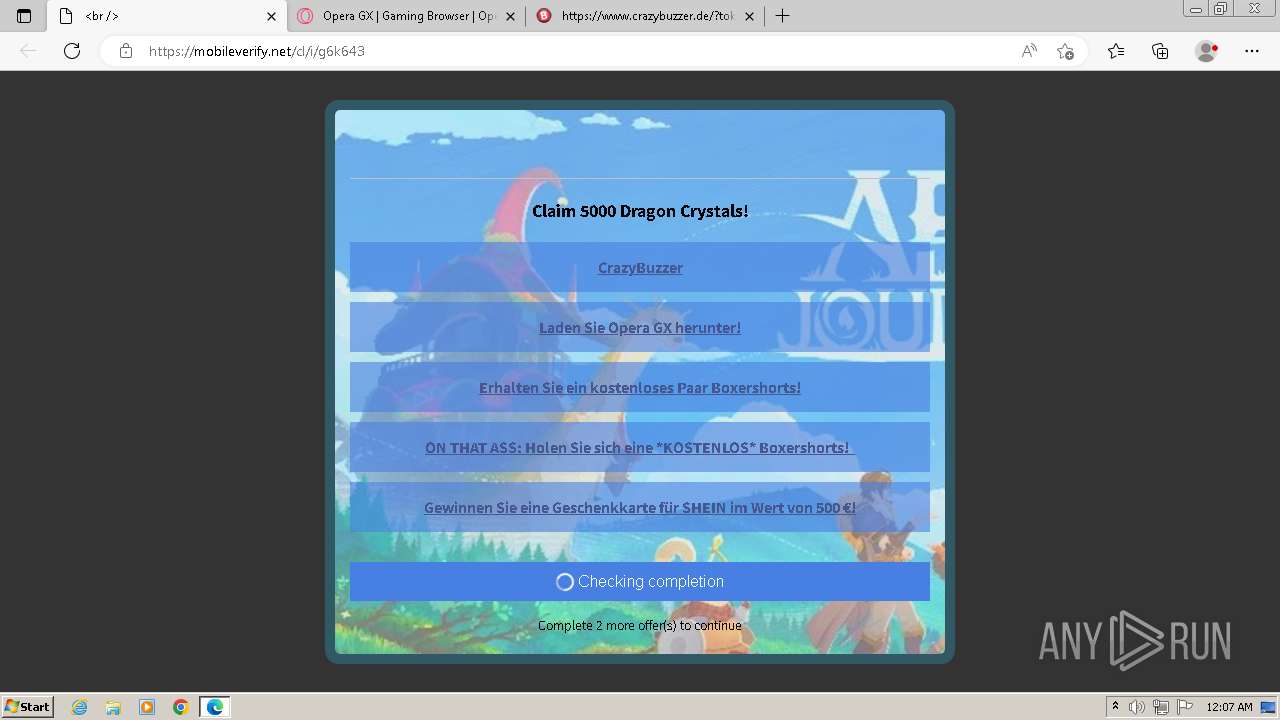
Task: Close the crazybuzzer.de tab
Action: tap(749, 16)
